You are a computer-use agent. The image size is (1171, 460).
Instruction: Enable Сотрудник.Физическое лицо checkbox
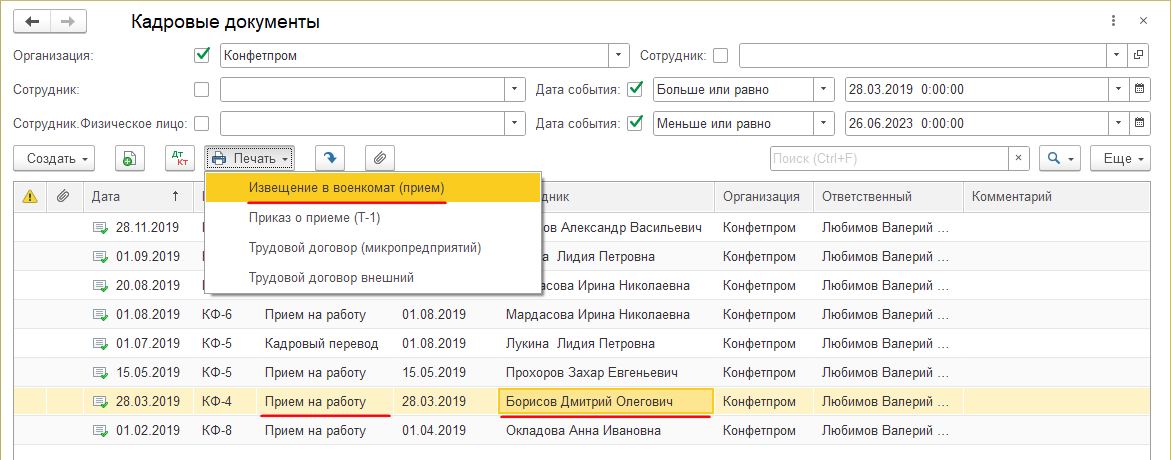[201, 123]
